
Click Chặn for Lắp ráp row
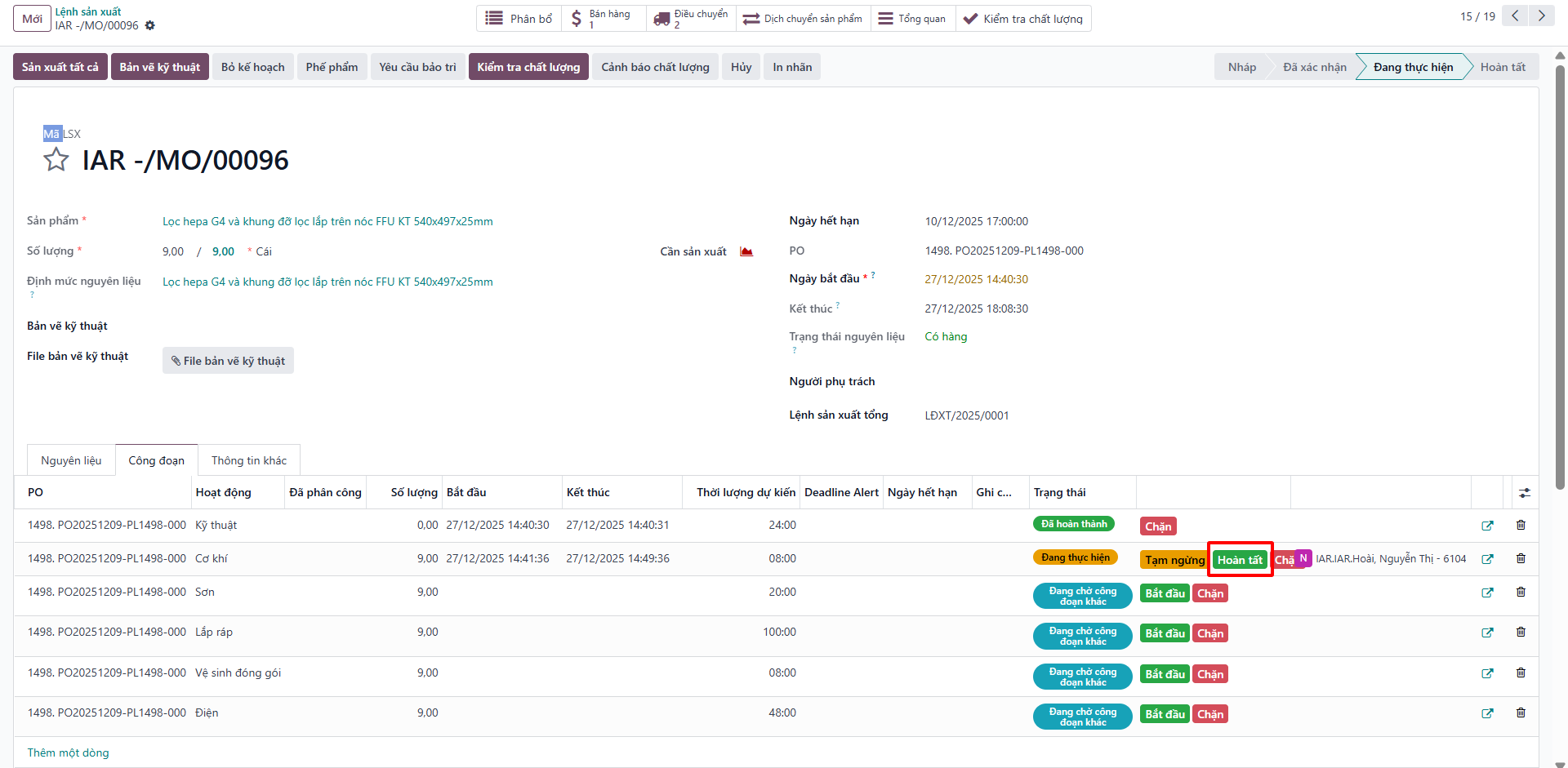[x=1210, y=633]
